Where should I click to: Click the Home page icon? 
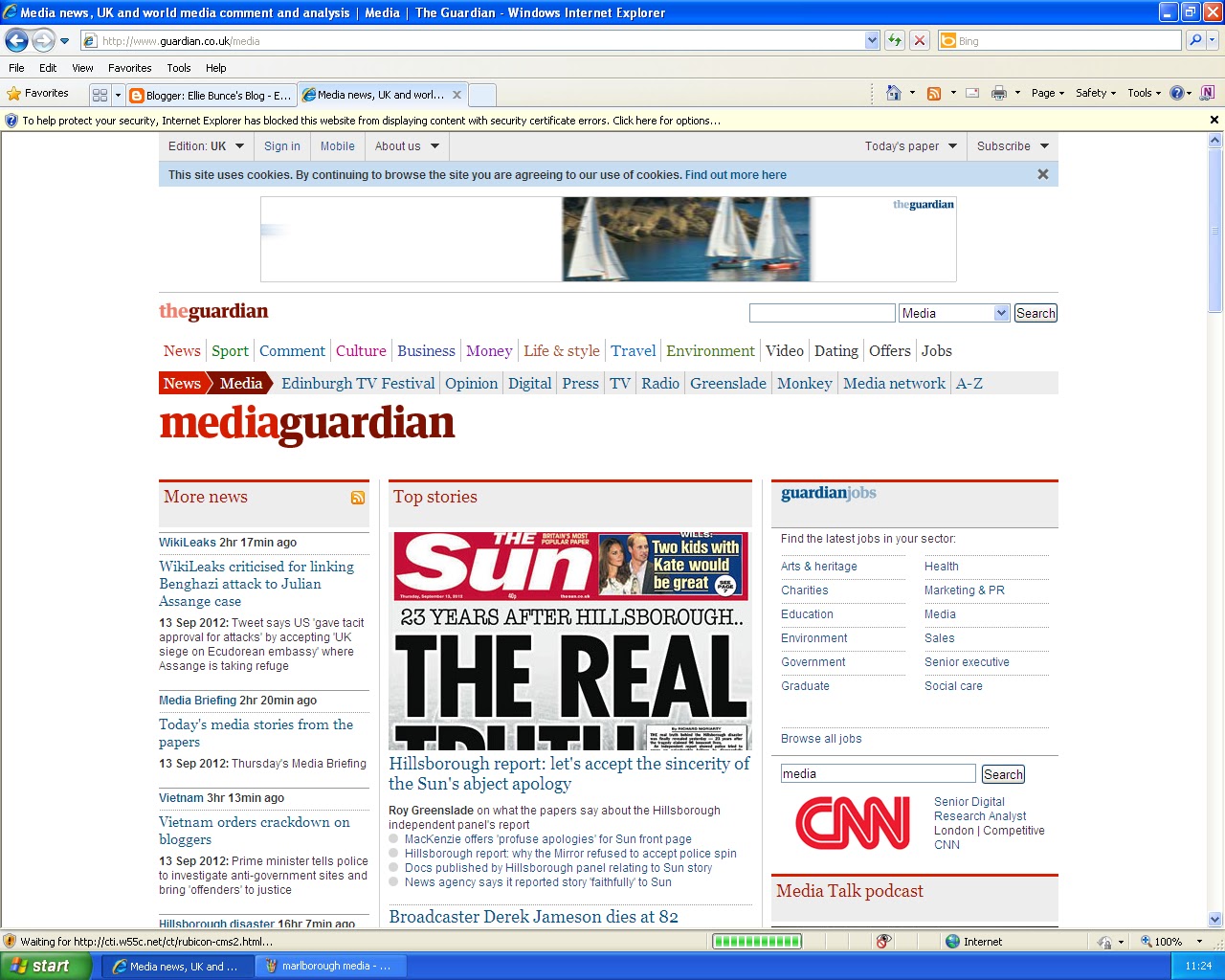click(894, 93)
